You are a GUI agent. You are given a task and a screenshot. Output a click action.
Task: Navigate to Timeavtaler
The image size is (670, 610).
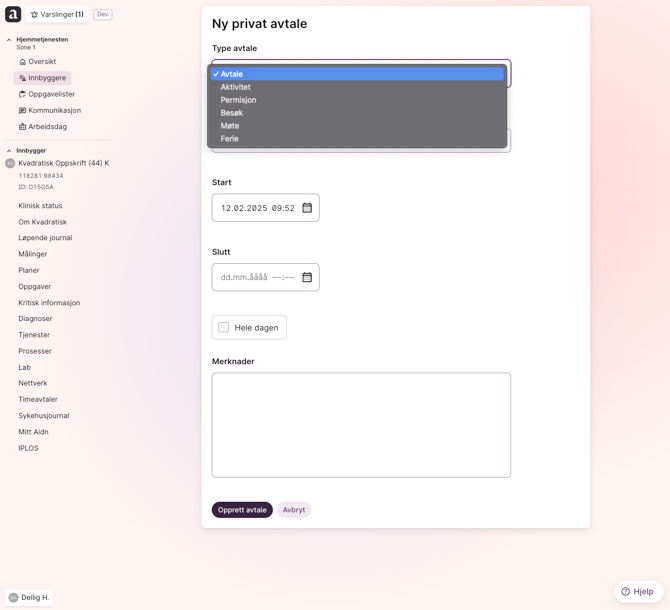pyautogui.click(x=38, y=399)
